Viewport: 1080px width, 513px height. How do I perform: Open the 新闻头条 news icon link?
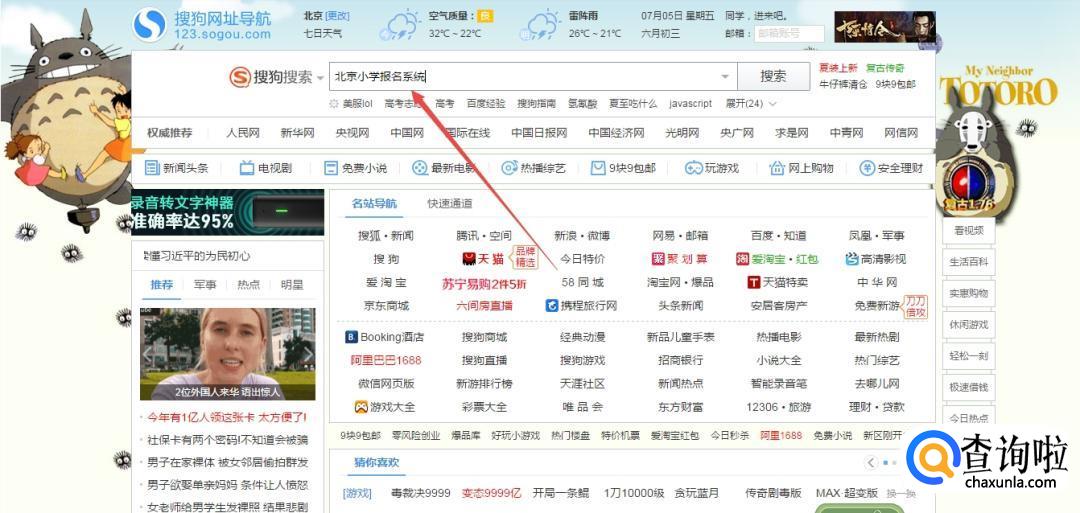(152, 168)
